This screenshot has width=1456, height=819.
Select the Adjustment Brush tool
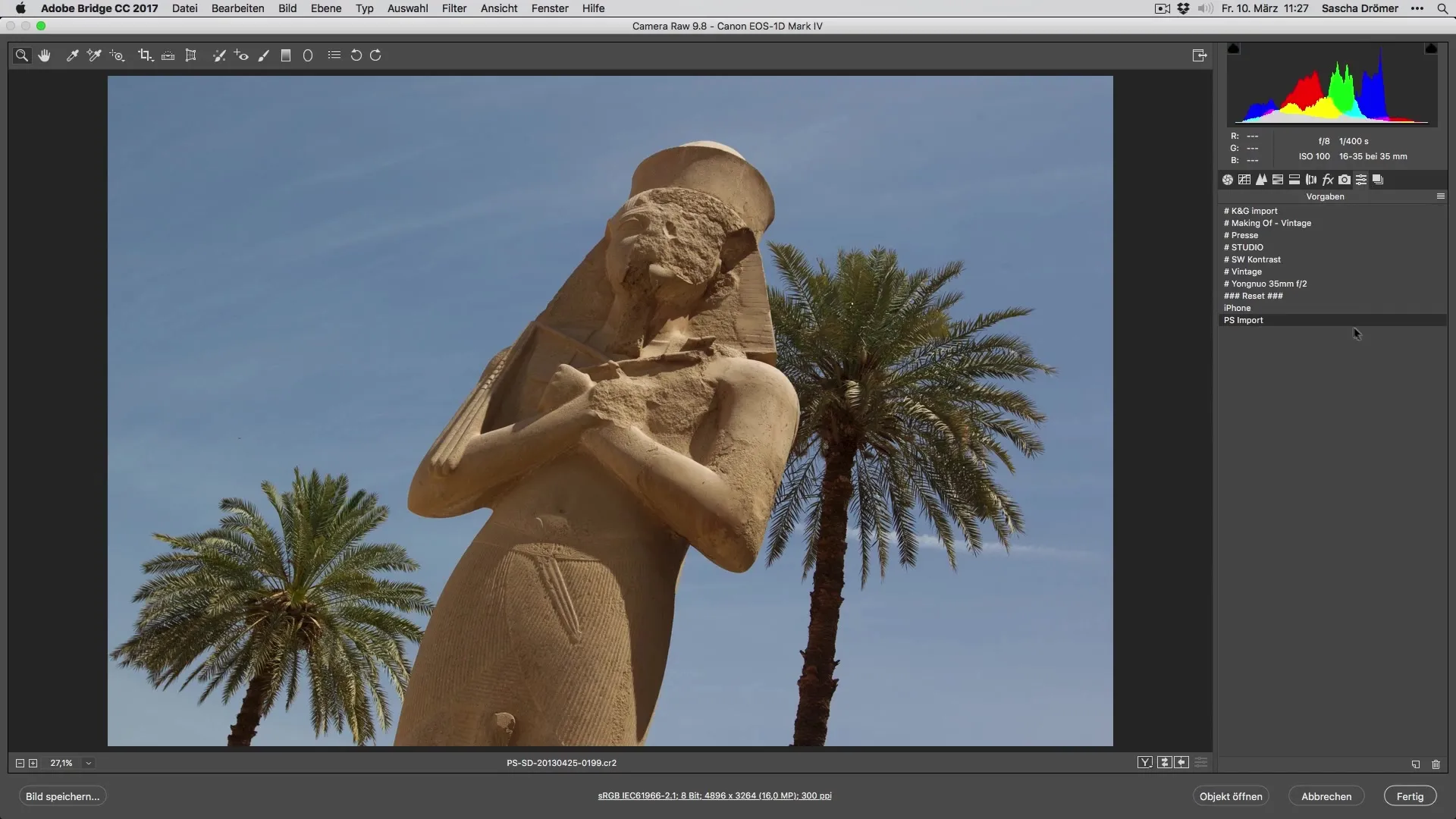tap(264, 55)
